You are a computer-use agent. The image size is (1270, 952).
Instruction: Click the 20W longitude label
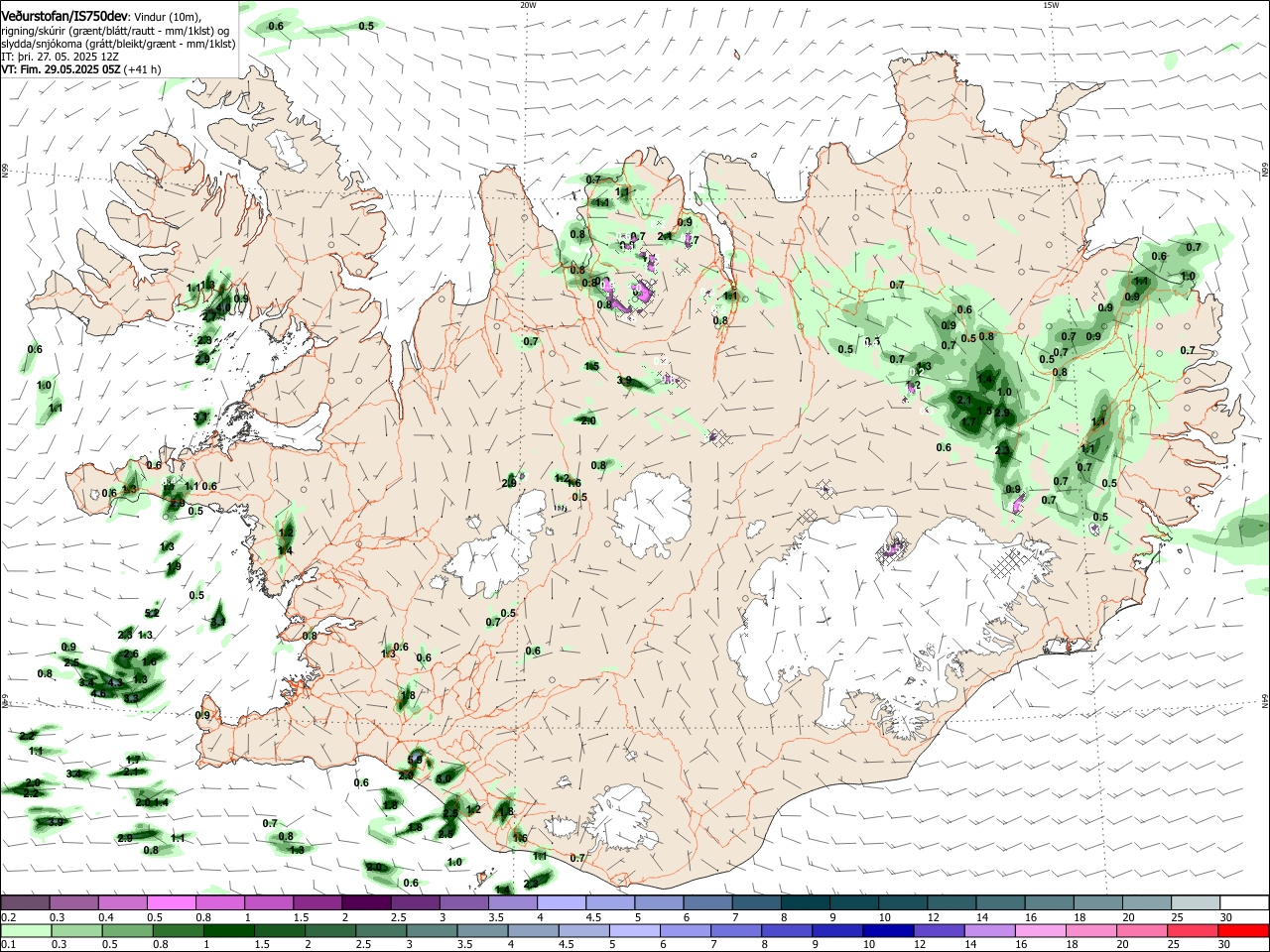point(528,5)
